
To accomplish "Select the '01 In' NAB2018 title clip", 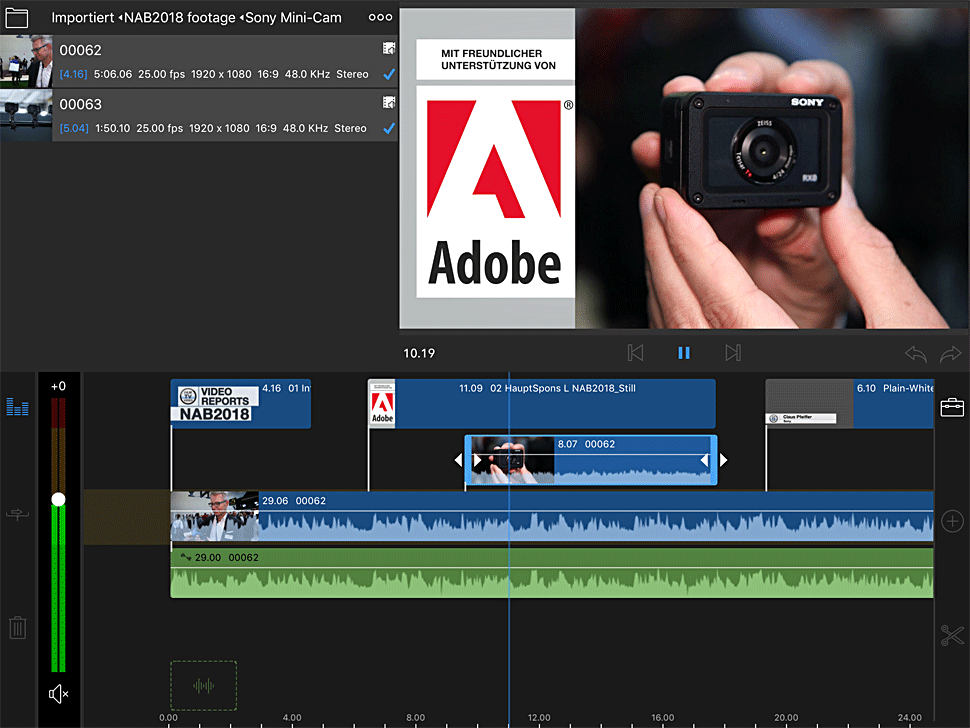I will tap(241, 404).
